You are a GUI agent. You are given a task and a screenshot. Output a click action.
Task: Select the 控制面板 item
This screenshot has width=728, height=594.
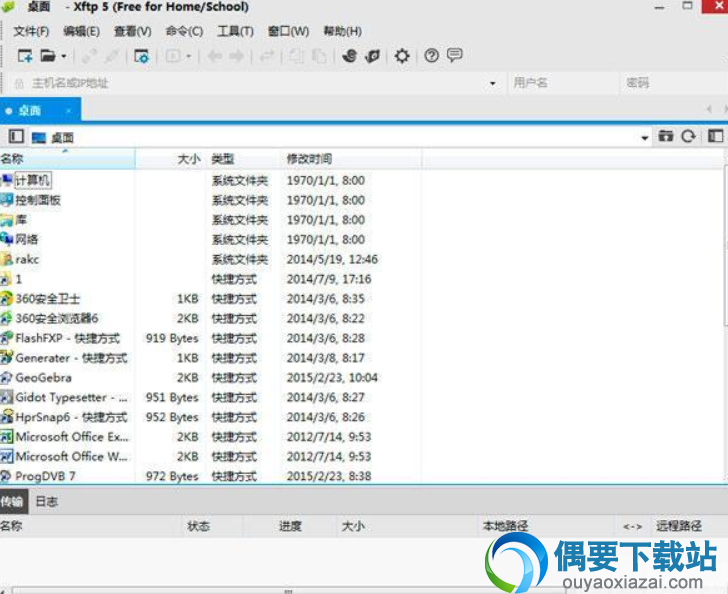point(38,200)
